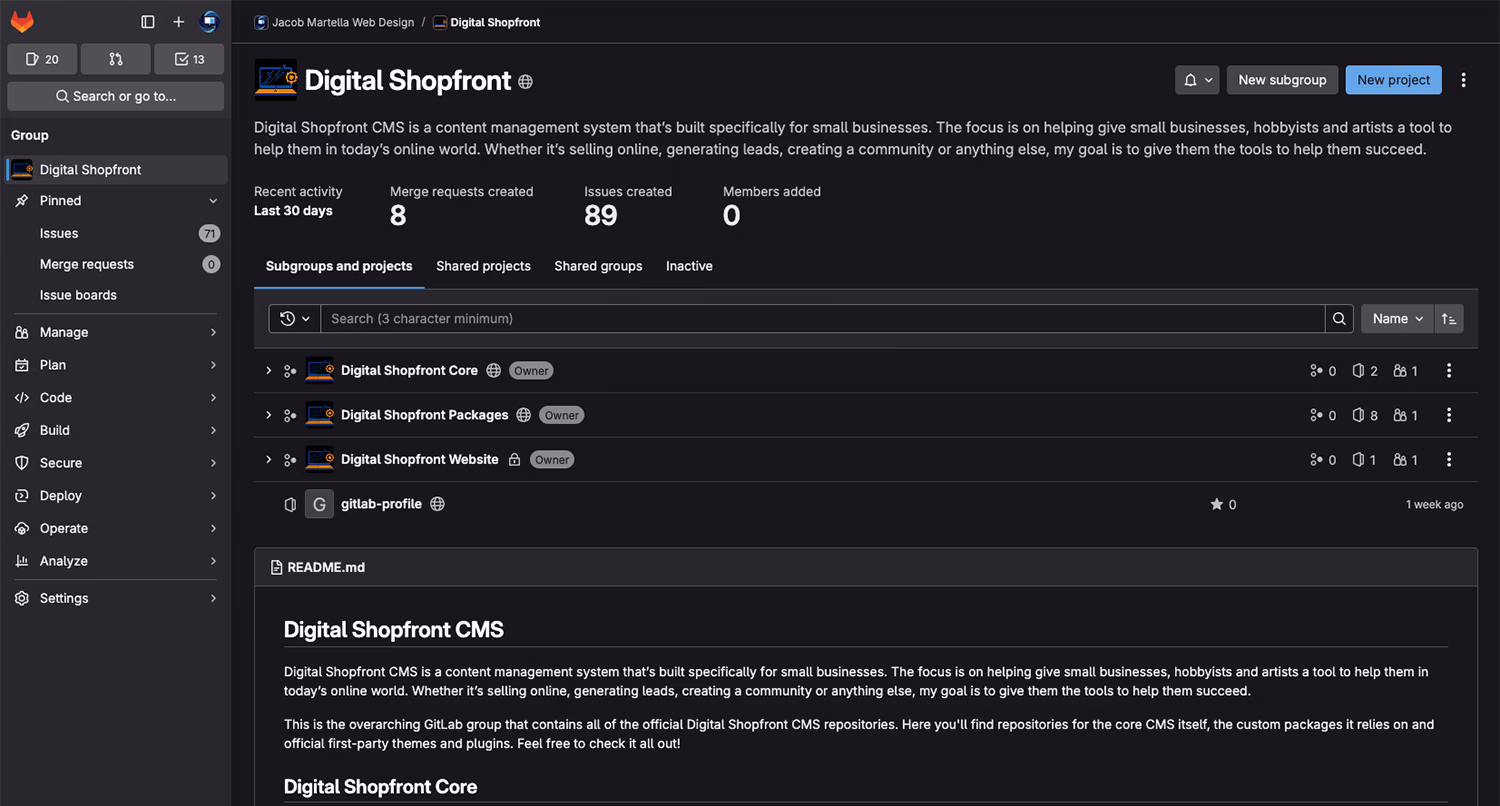Click the Deploy icon
The image size is (1500, 806).
click(22, 496)
